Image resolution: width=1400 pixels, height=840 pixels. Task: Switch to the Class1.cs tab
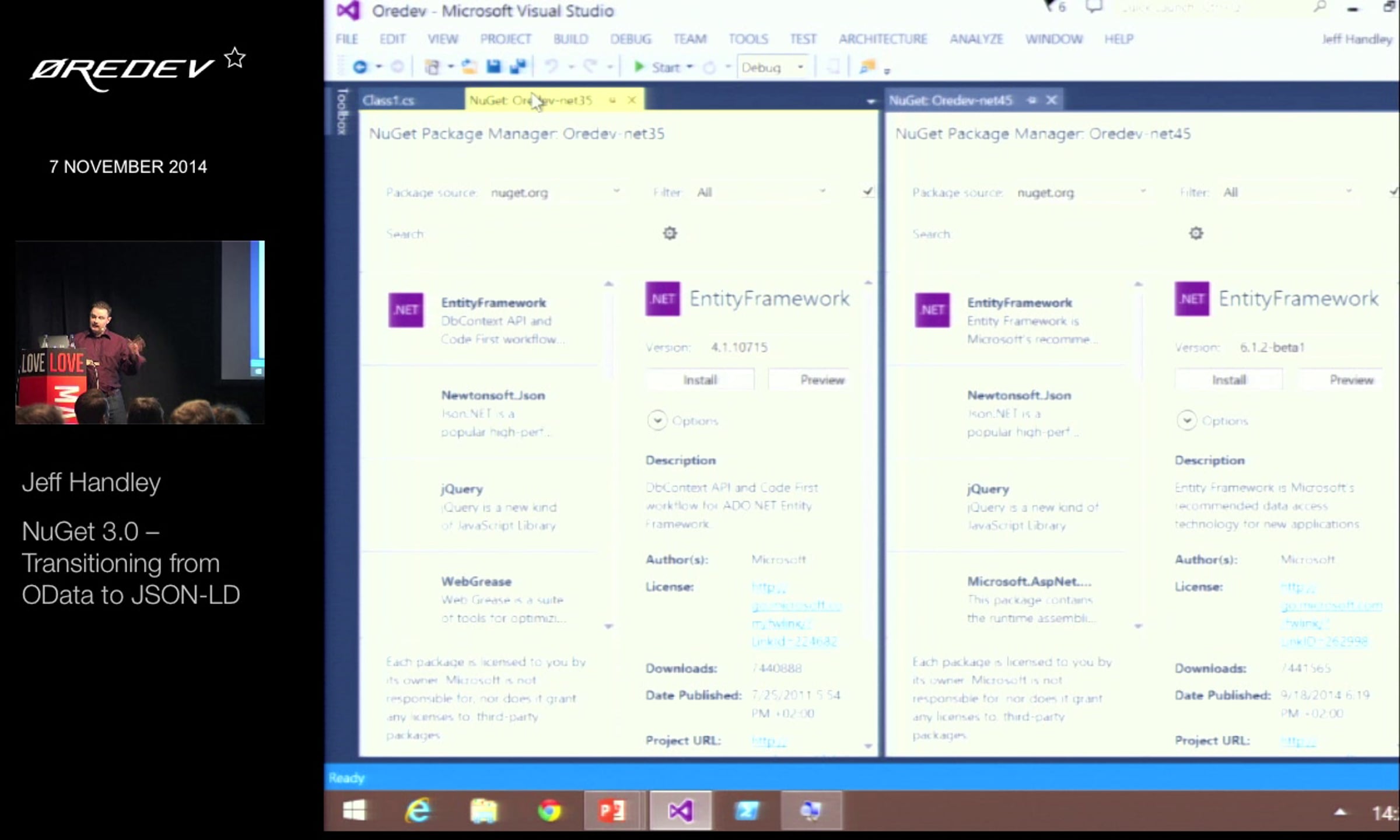click(x=388, y=100)
